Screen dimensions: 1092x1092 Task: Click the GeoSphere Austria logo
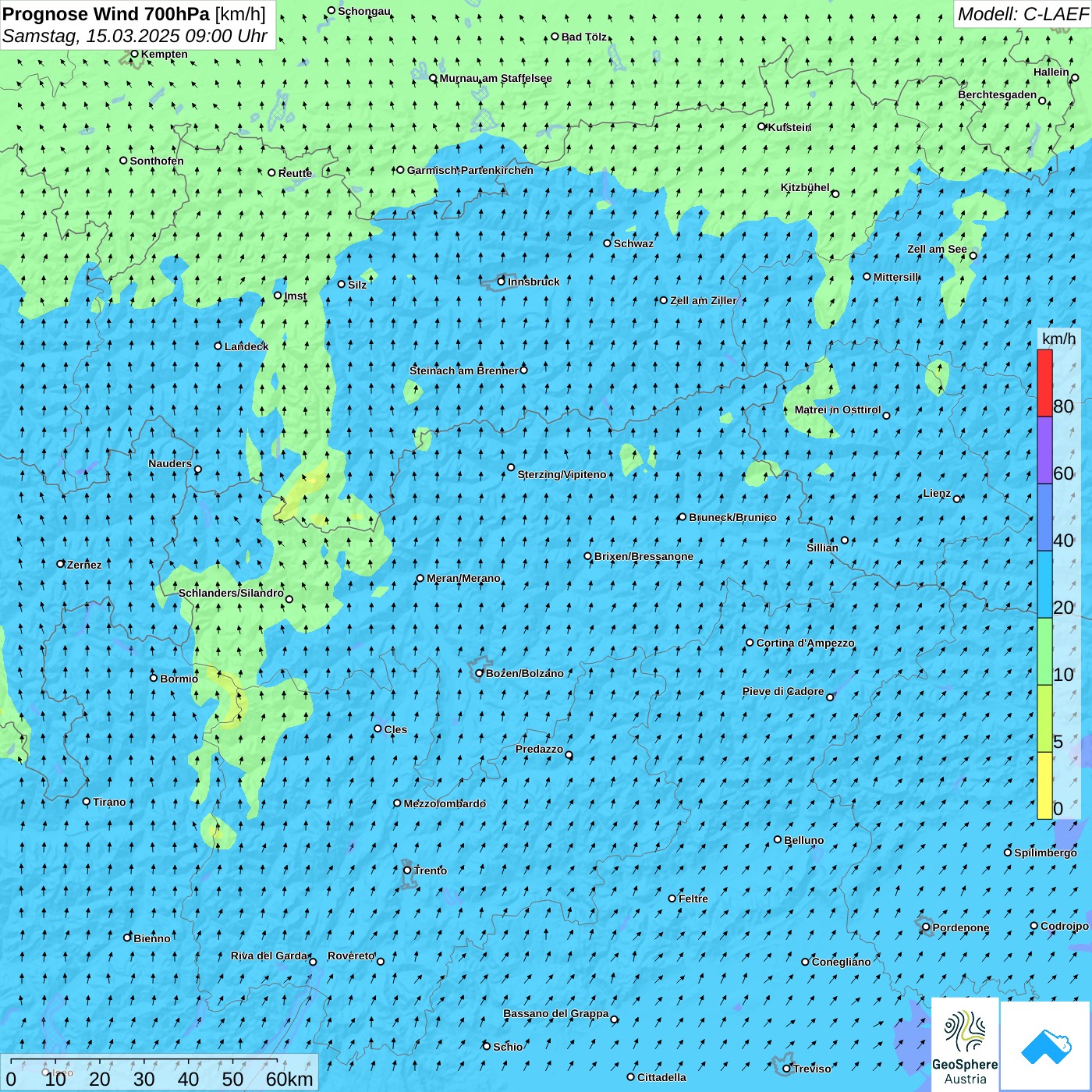(965, 1045)
